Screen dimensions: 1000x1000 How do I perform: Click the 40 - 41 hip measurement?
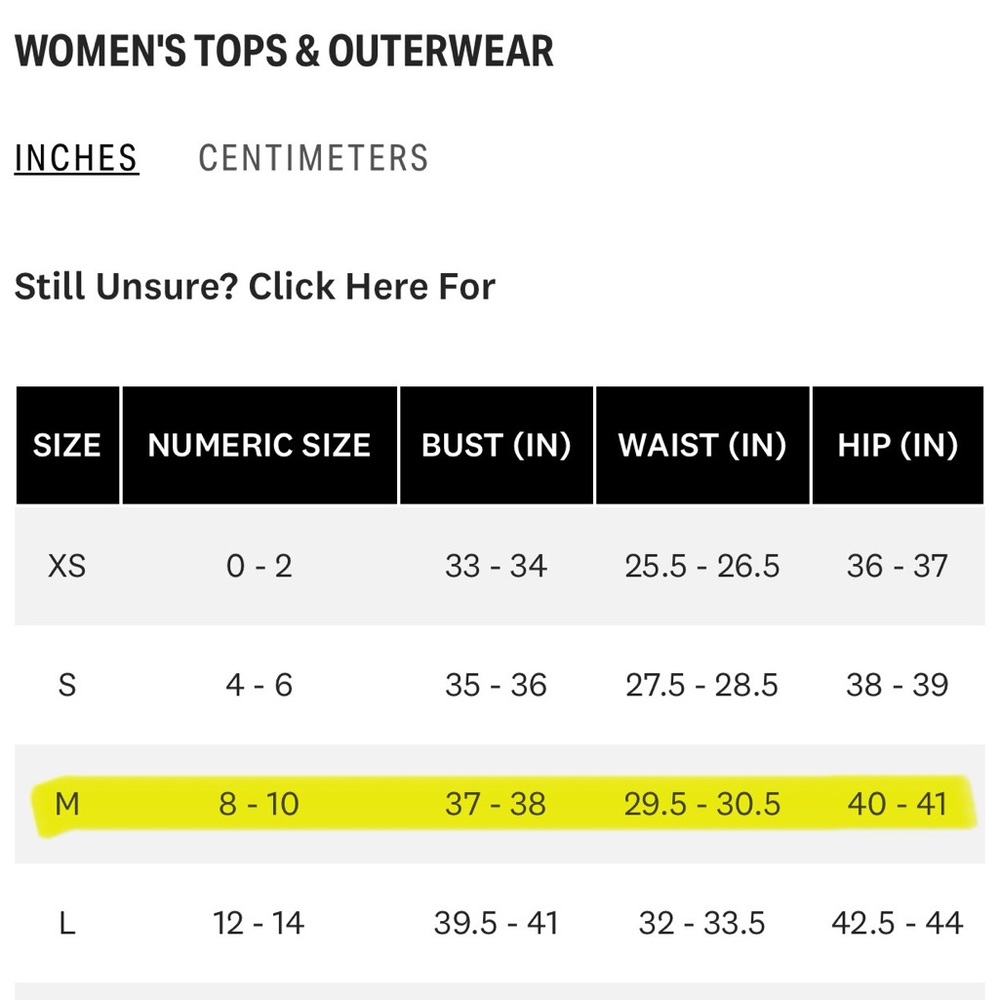[897, 804]
